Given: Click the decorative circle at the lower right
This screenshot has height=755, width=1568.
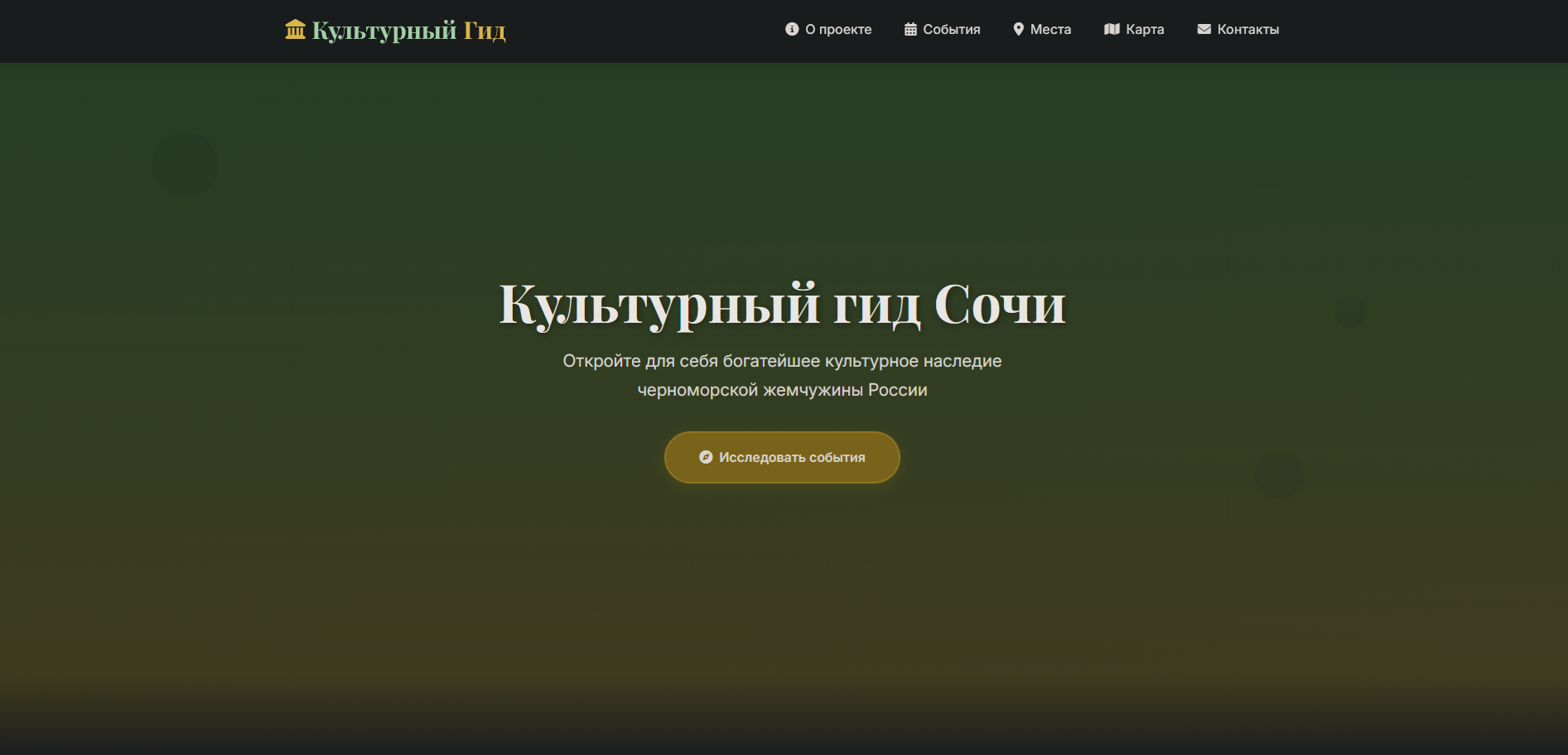Looking at the screenshot, I should tap(1279, 474).
